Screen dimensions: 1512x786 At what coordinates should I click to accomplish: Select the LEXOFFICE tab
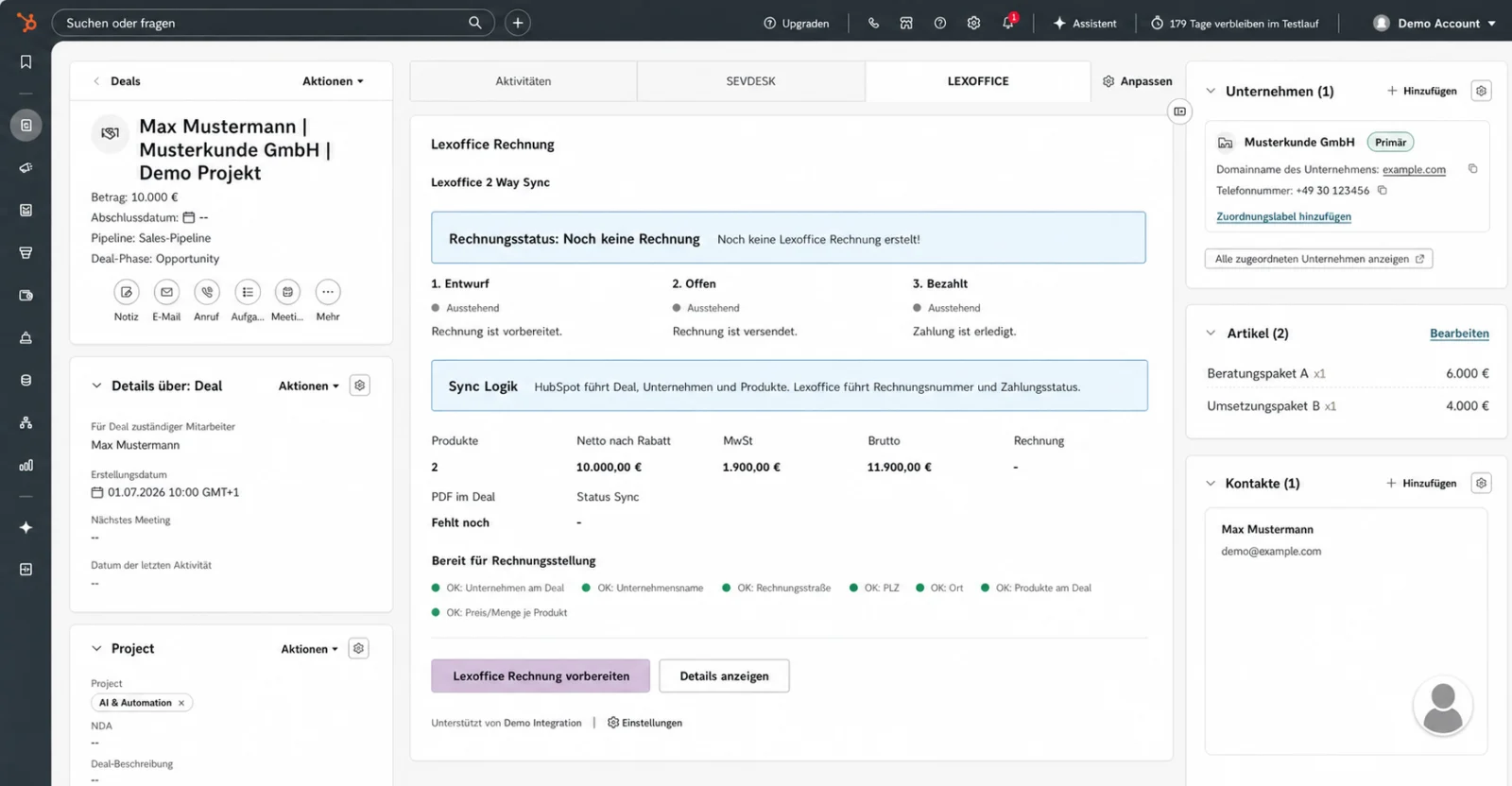978,81
